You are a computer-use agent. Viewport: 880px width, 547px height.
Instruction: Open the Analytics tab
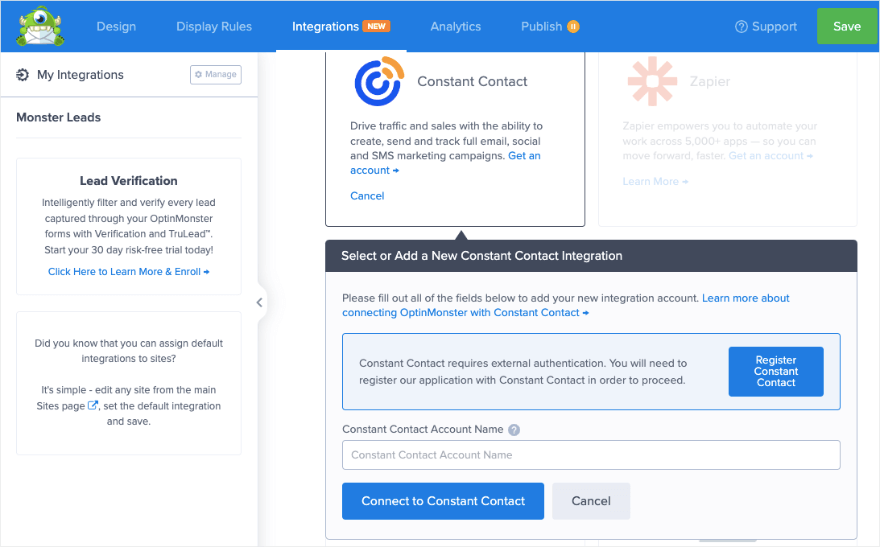(456, 26)
